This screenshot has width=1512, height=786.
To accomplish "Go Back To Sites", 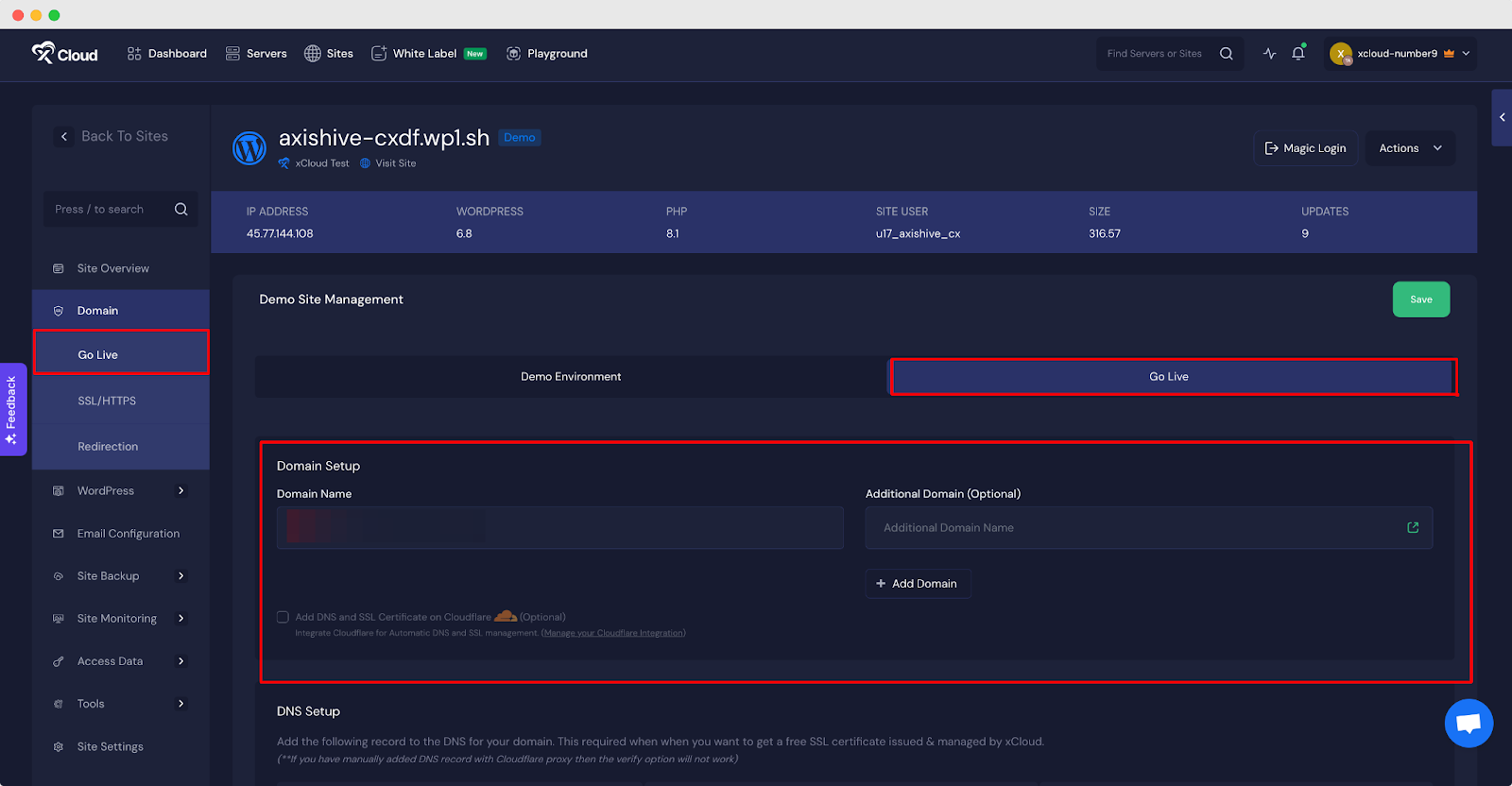I will (112, 136).
